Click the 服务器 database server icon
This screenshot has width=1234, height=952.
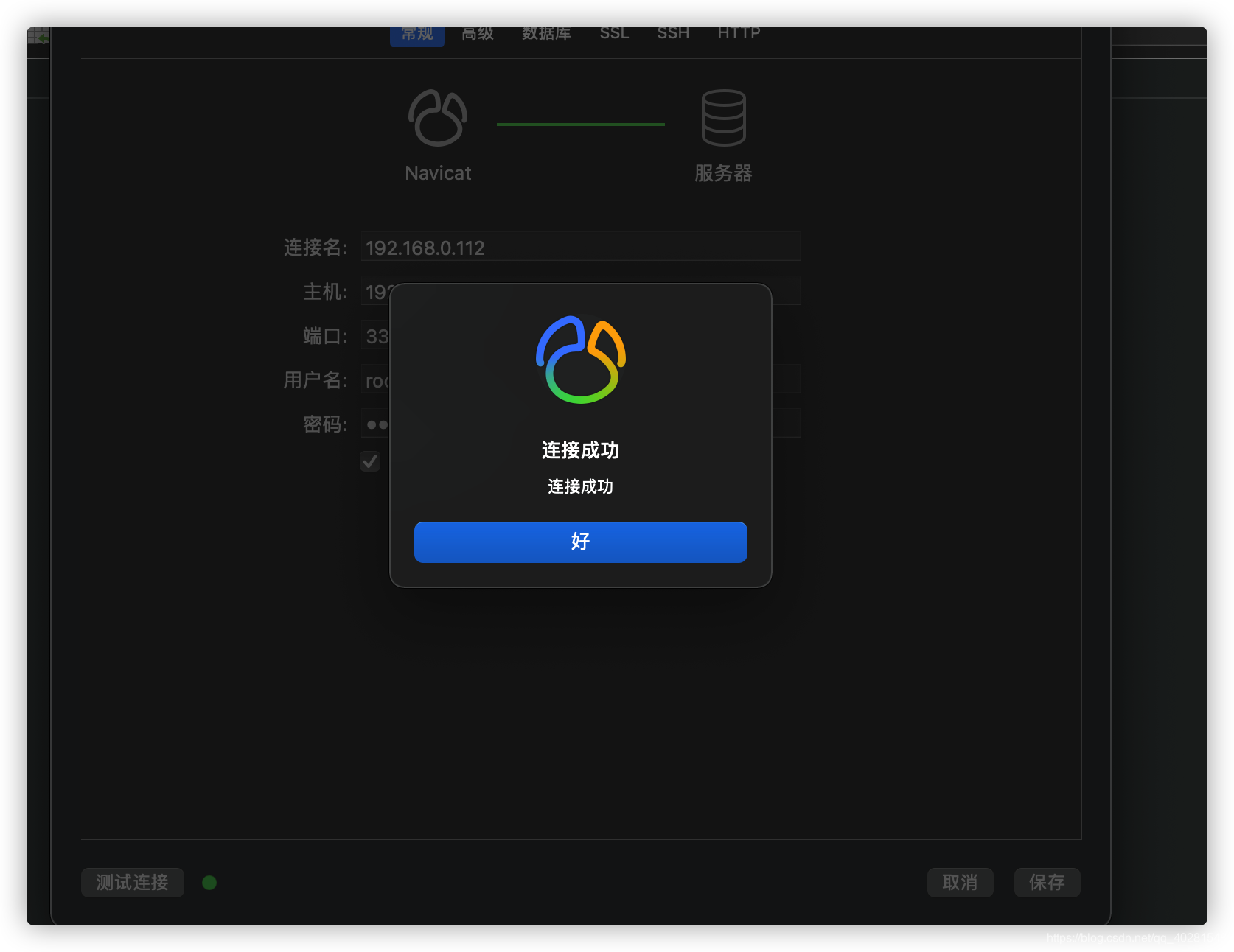click(x=722, y=116)
